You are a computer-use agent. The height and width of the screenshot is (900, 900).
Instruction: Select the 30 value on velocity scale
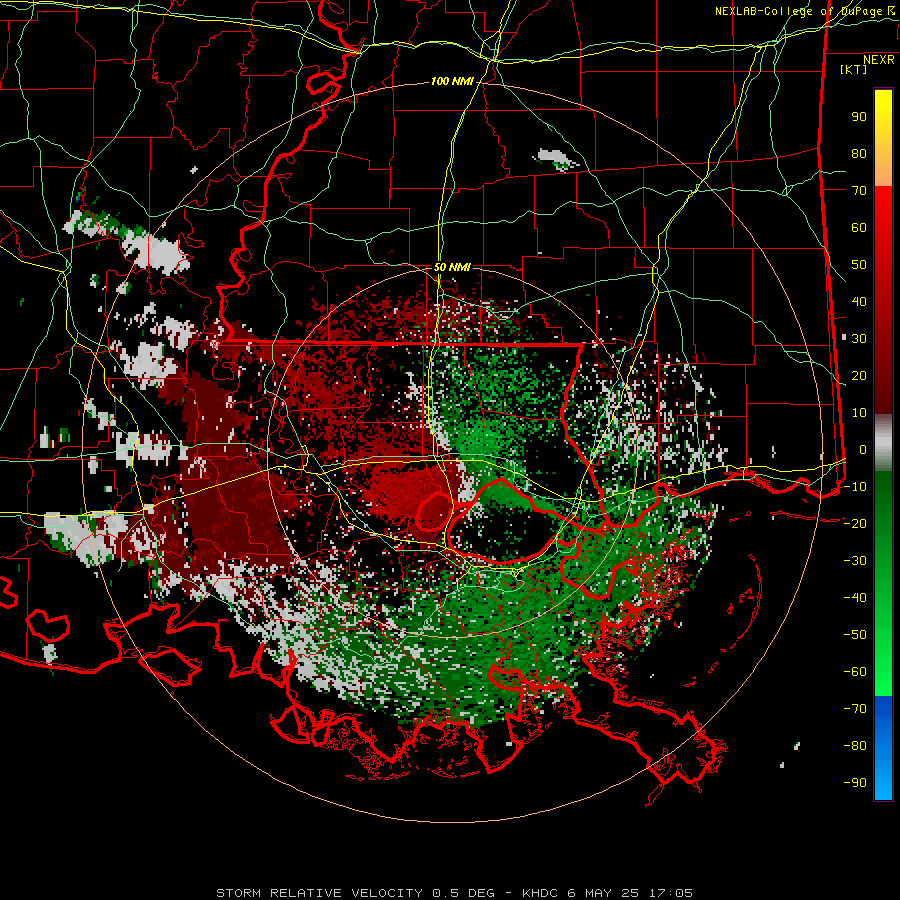click(x=859, y=339)
